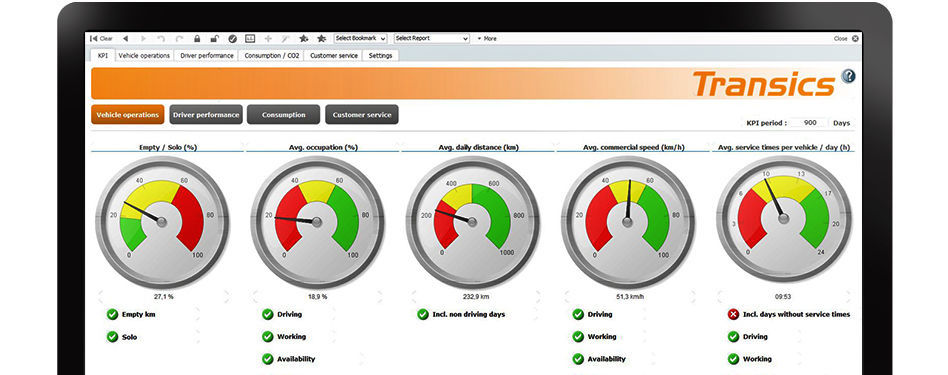Open the help question mark icon
Screen dimensions: 948x375
(x=849, y=76)
